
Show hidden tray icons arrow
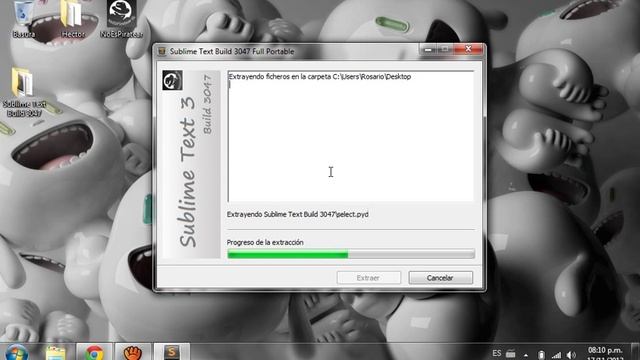pyautogui.click(x=526, y=355)
